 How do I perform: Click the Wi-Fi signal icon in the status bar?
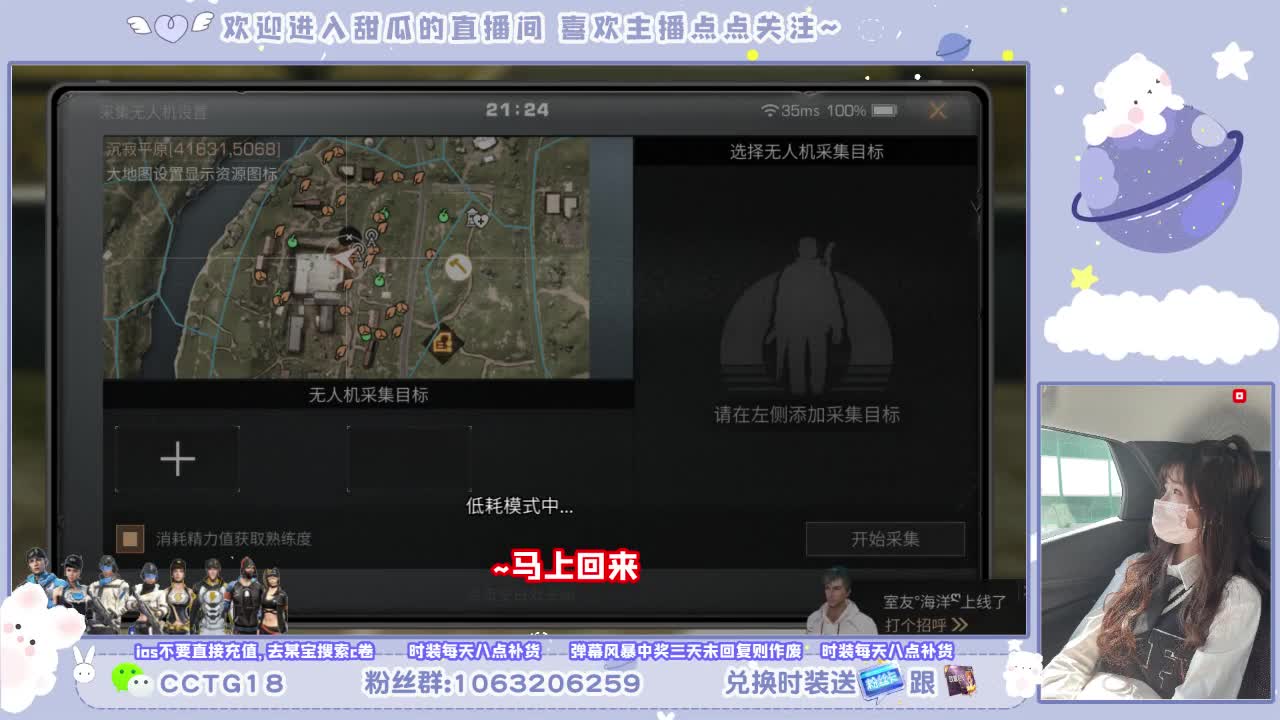tap(769, 110)
